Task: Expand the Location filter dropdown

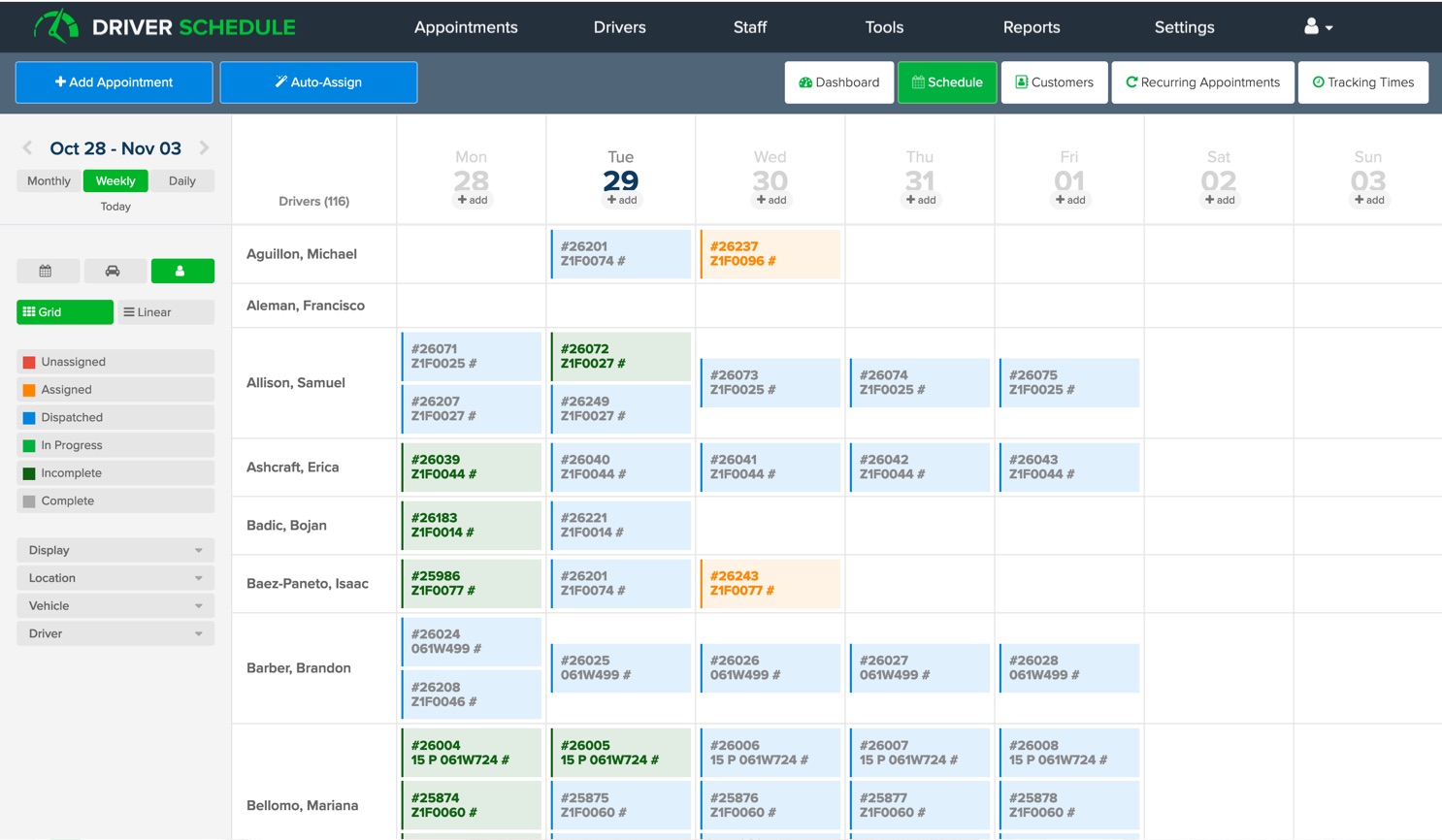Action: 115,578
